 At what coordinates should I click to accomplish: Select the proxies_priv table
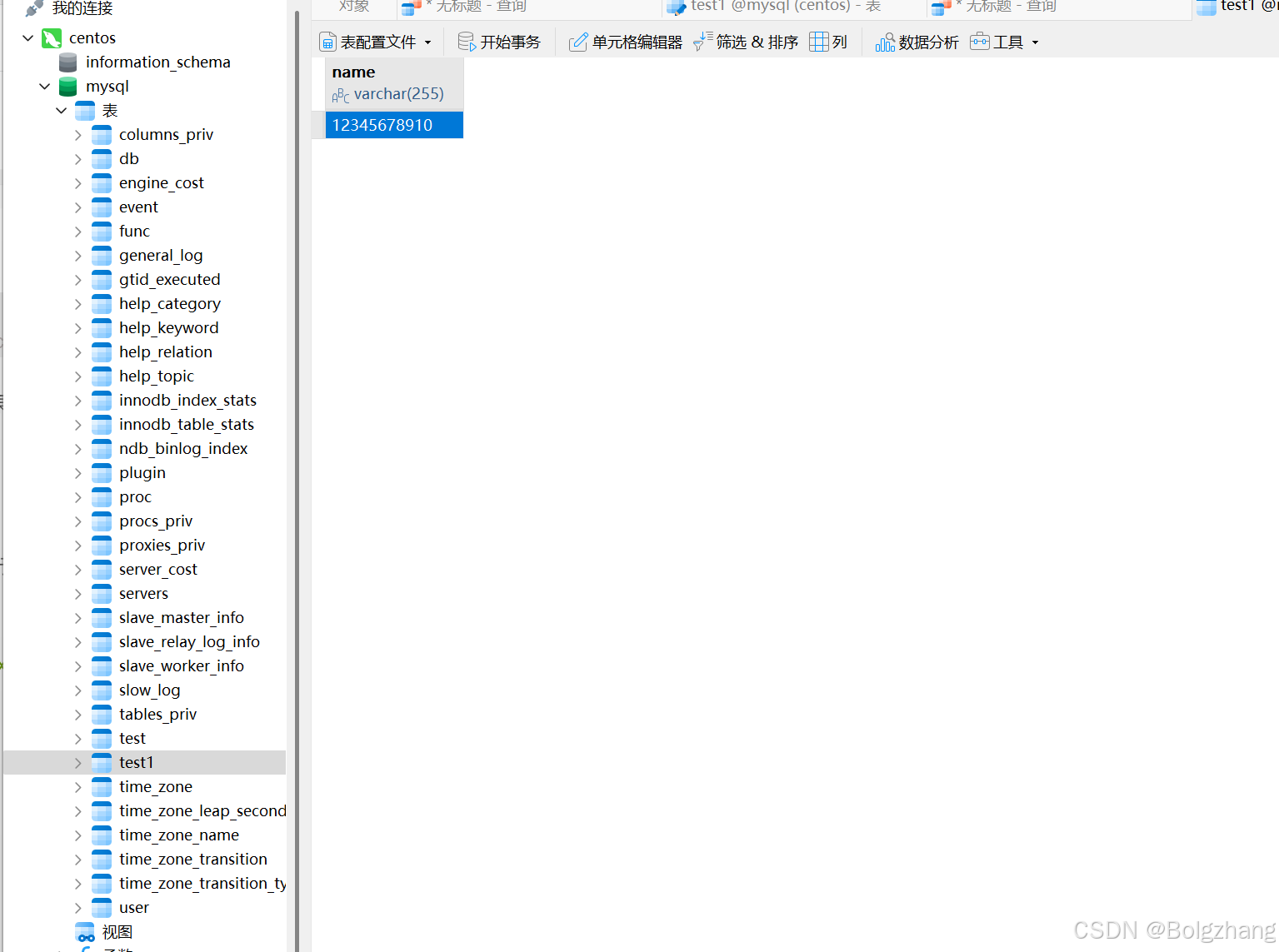[162, 546]
